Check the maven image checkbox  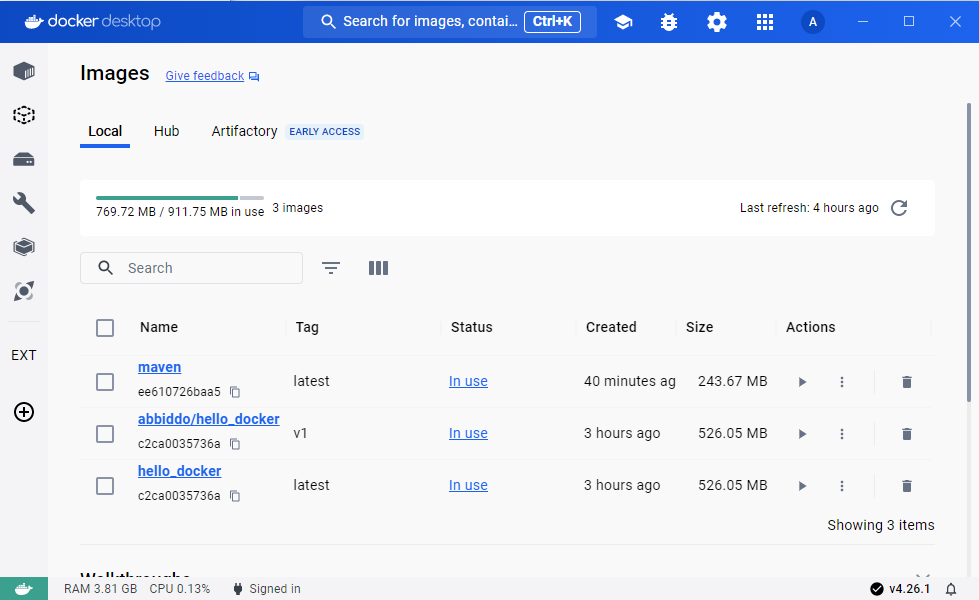coord(105,382)
